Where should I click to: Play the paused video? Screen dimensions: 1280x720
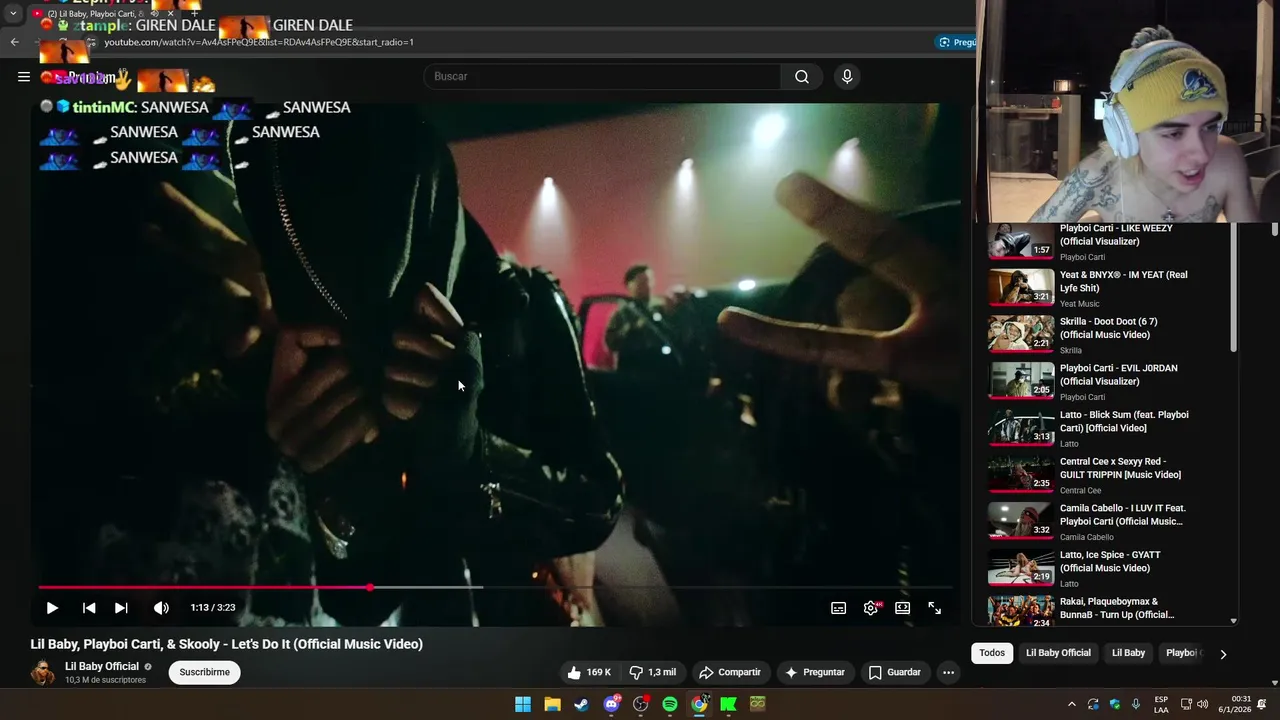tap(52, 608)
